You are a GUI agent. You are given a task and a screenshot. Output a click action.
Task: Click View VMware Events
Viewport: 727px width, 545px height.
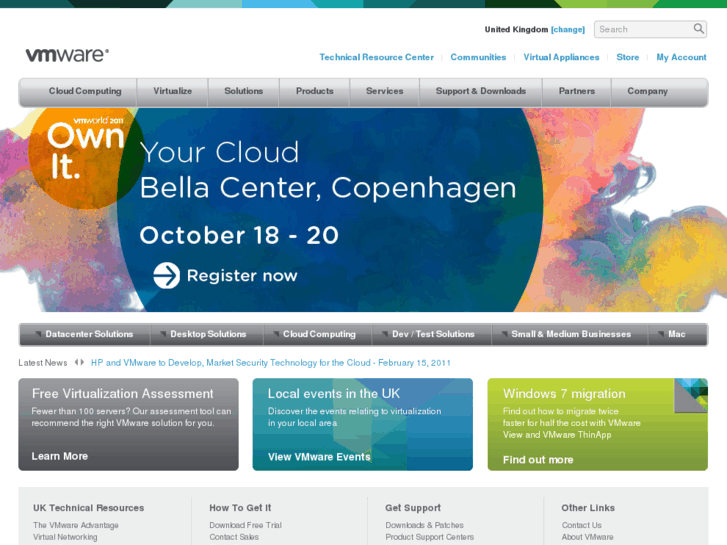(x=319, y=457)
